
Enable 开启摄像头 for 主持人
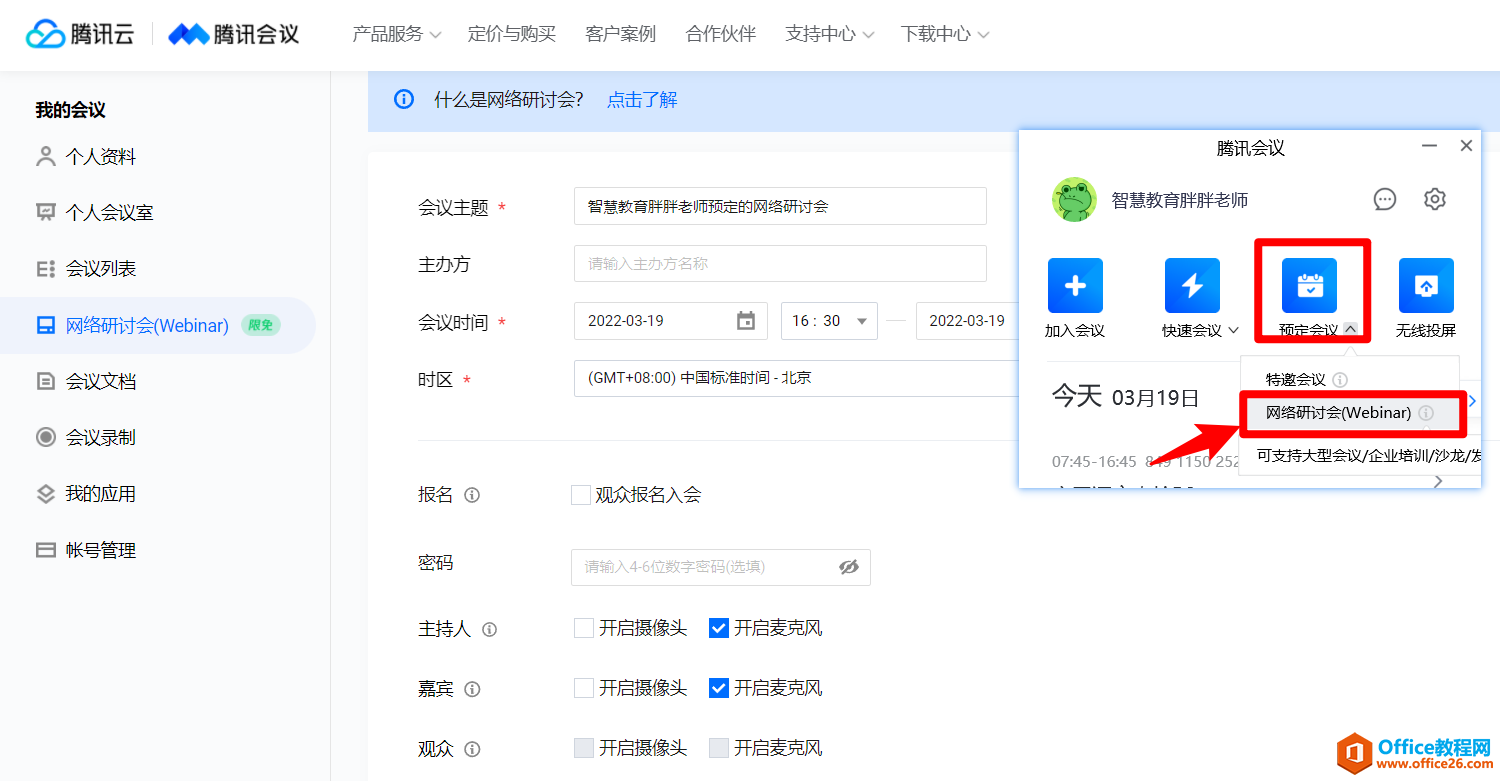pyautogui.click(x=584, y=628)
